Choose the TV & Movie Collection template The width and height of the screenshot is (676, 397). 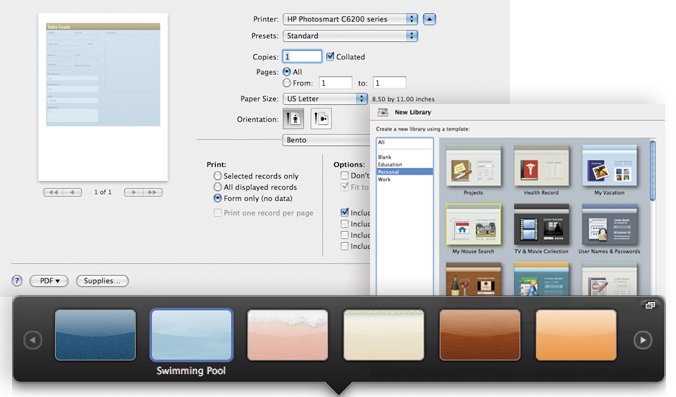click(x=541, y=225)
